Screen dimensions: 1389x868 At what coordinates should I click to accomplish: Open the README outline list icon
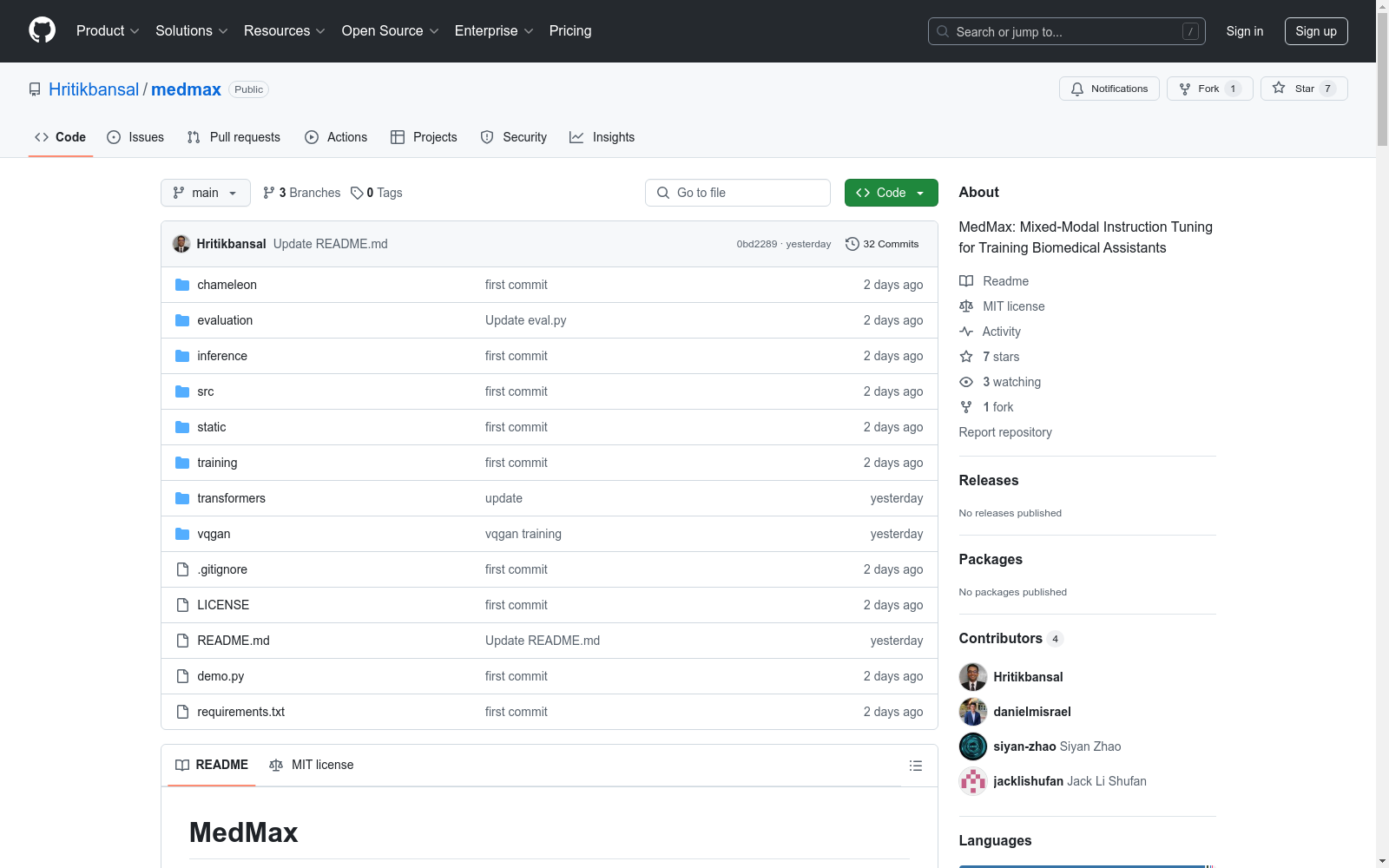click(915, 766)
